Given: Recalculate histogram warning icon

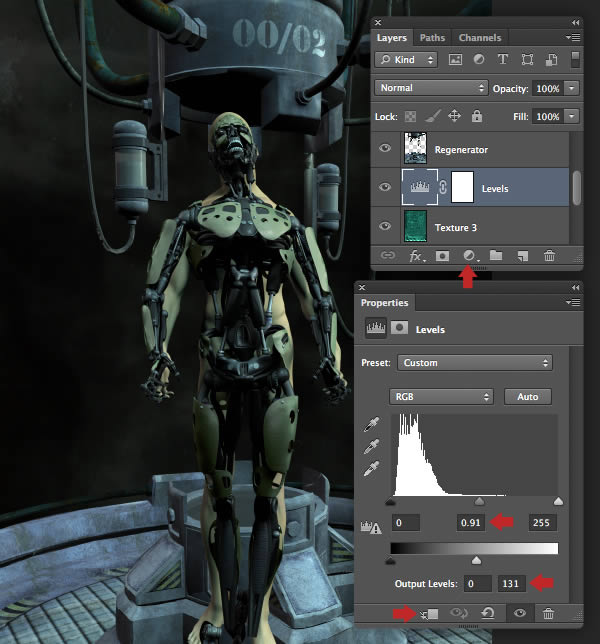Looking at the screenshot, I should (x=371, y=527).
